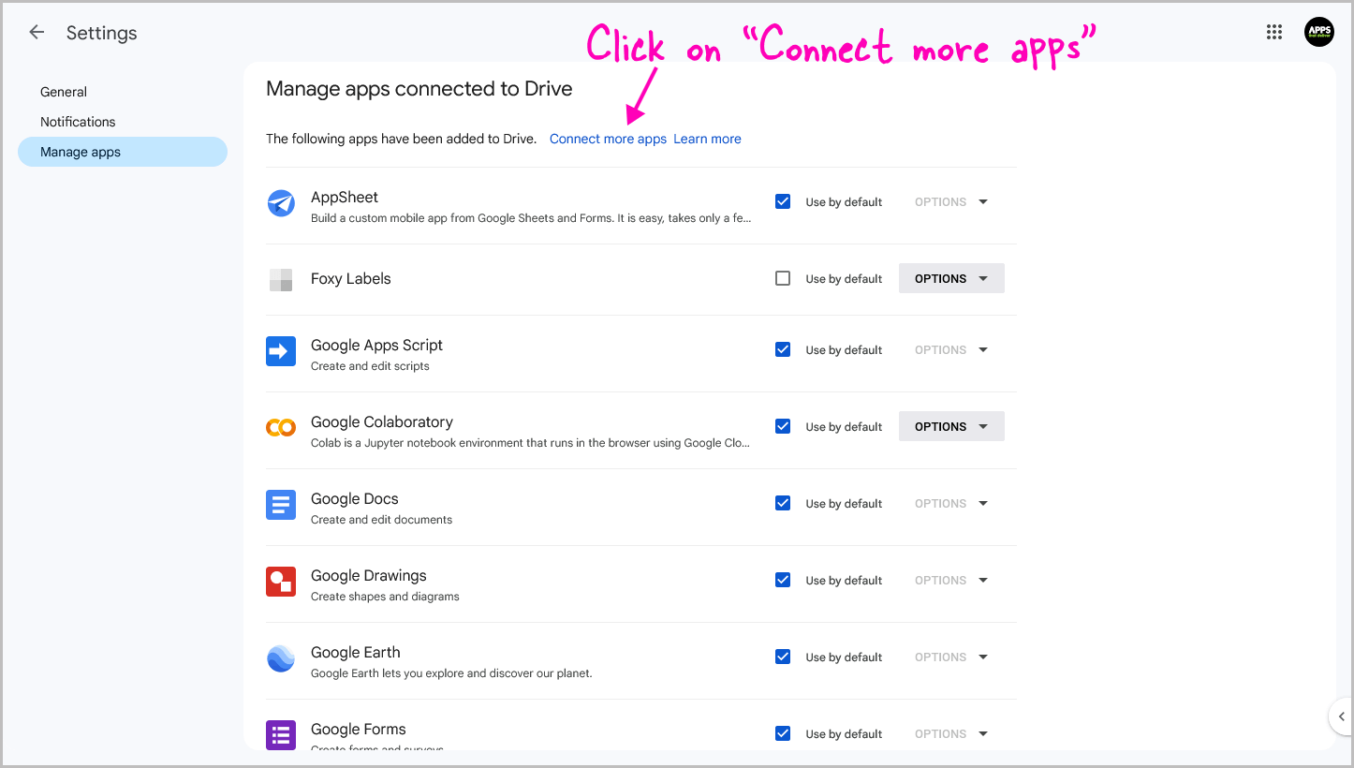Uncheck Use by default for Google Drawings
1354x768 pixels.
pos(783,580)
